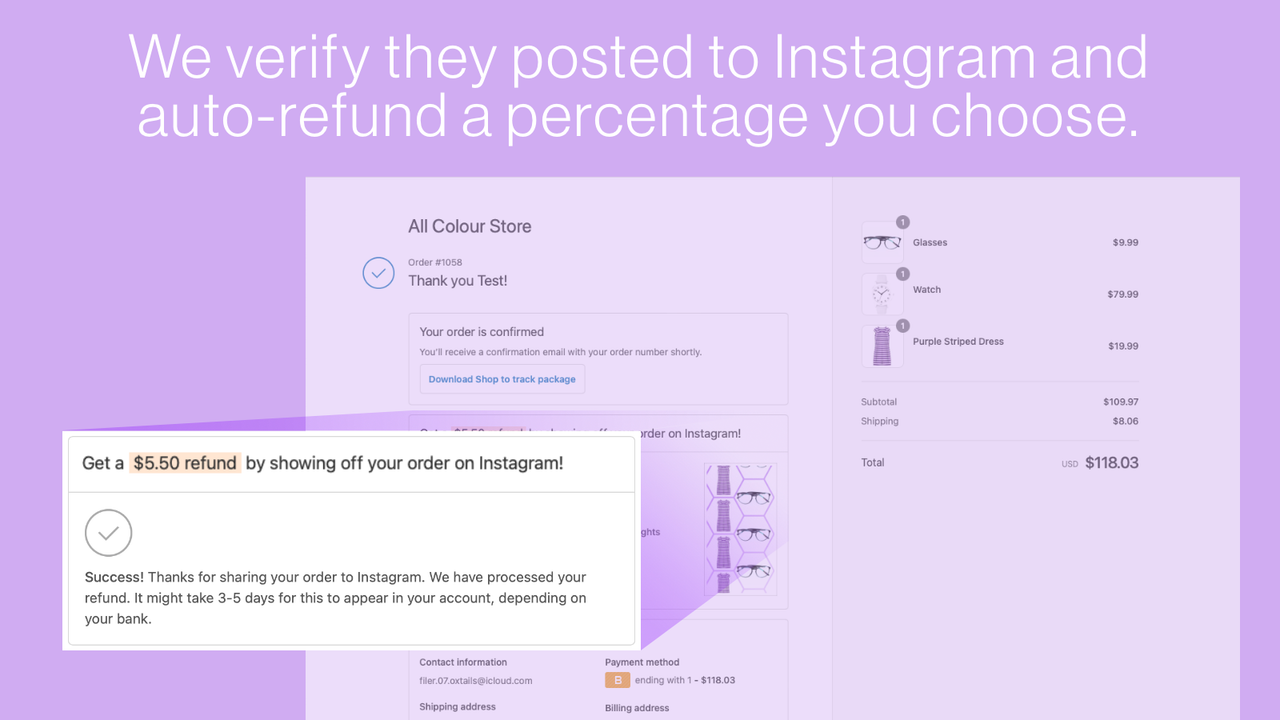Select the USD currency label near total
The image size is (1280, 720).
click(x=1068, y=463)
